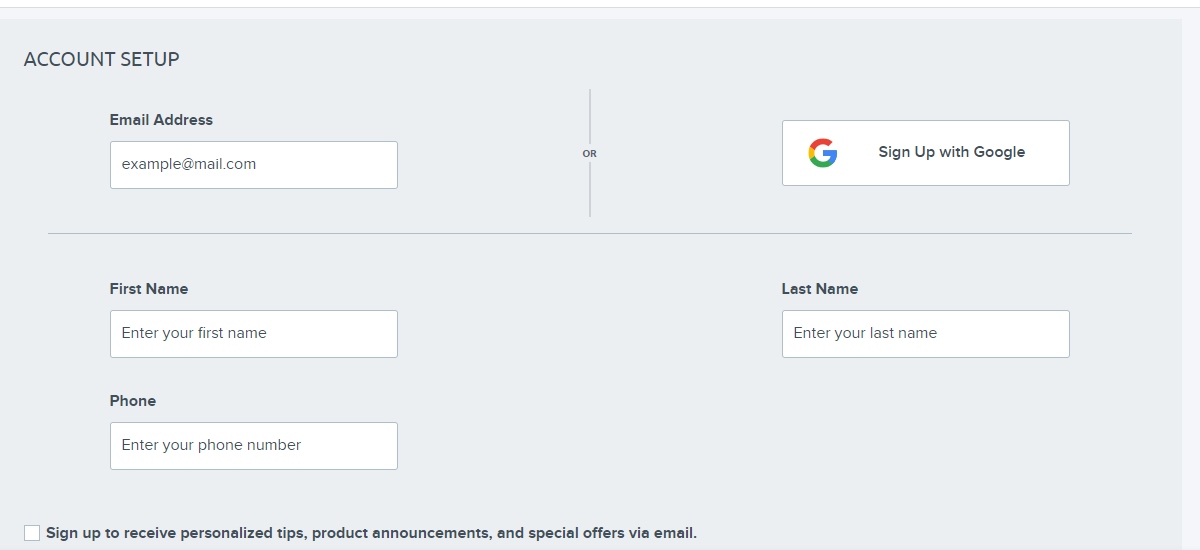This screenshot has height=550, width=1200.
Task: Click the 'Email Address' field label
Action: click(161, 120)
